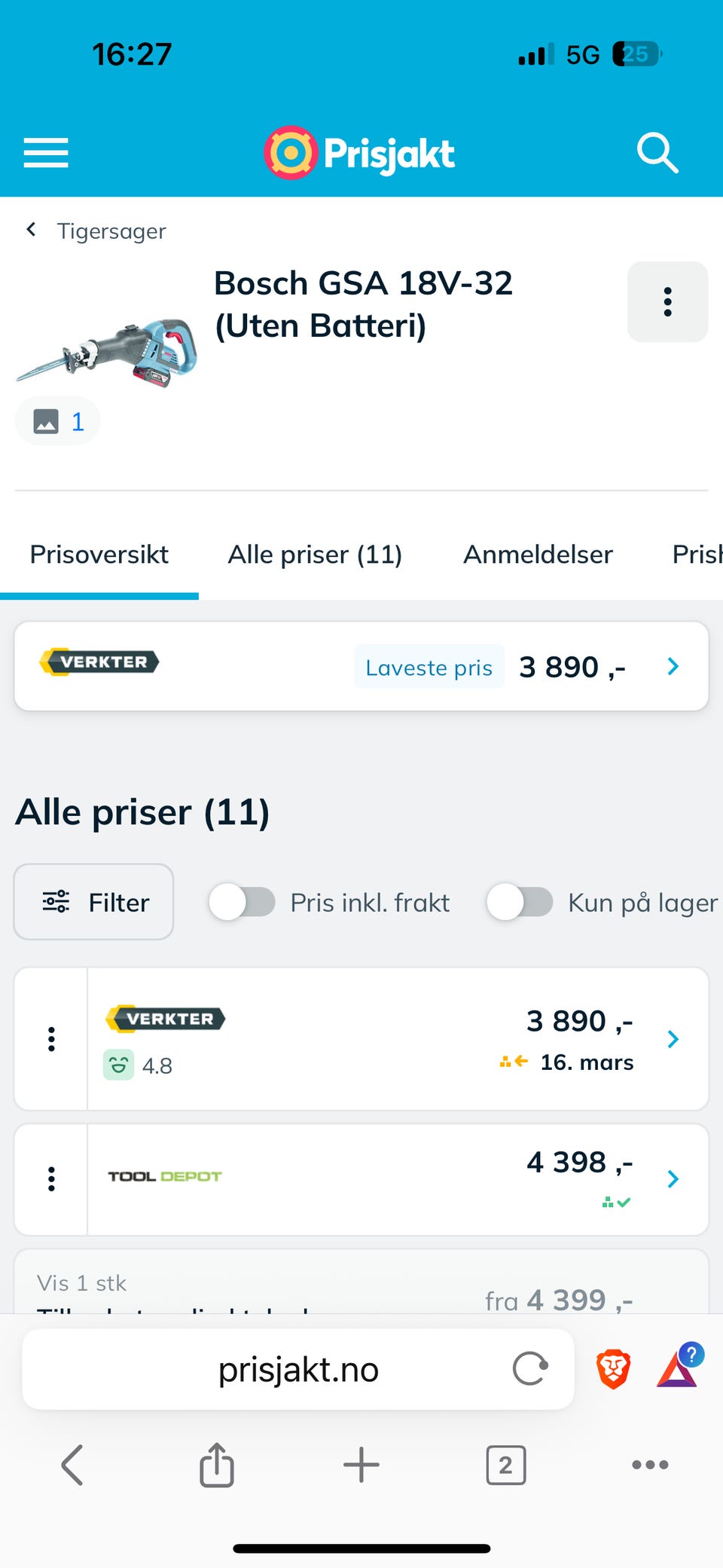Viewport: 723px width, 1568px height.
Task: Open the search icon
Action: pos(657,152)
